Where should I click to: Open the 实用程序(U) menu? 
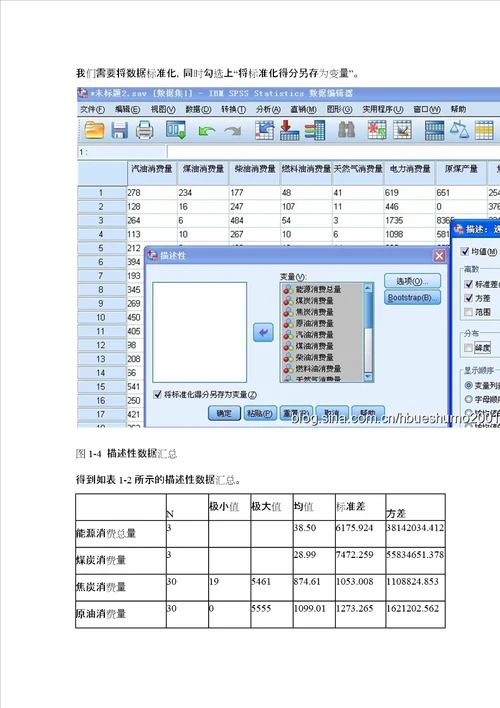(x=383, y=109)
